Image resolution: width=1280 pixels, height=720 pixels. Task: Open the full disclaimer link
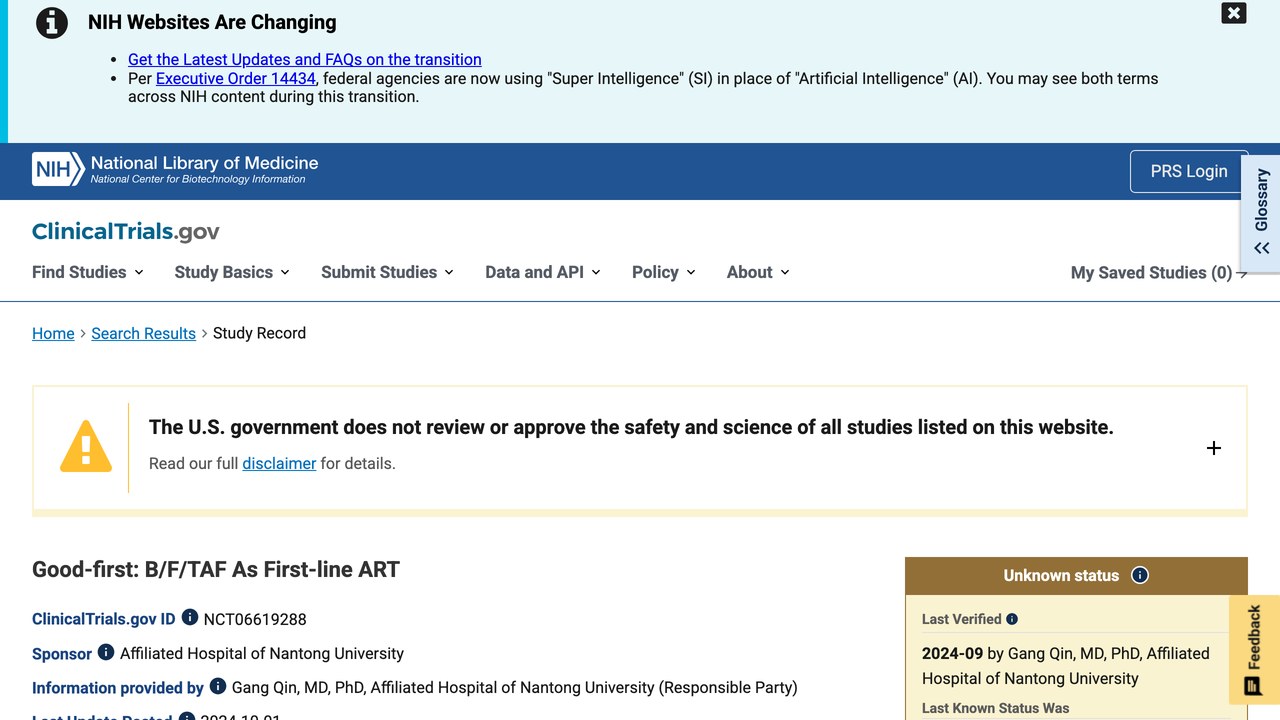pyautogui.click(x=279, y=463)
